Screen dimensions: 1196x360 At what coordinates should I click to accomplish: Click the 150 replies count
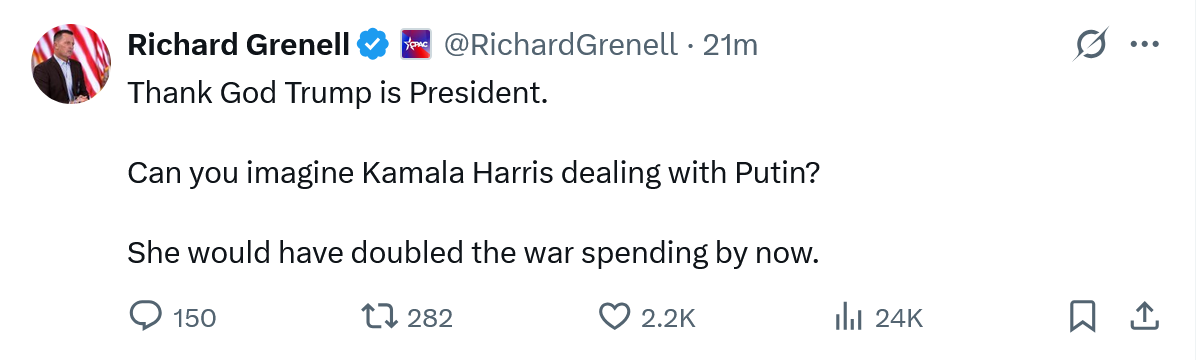pos(195,317)
